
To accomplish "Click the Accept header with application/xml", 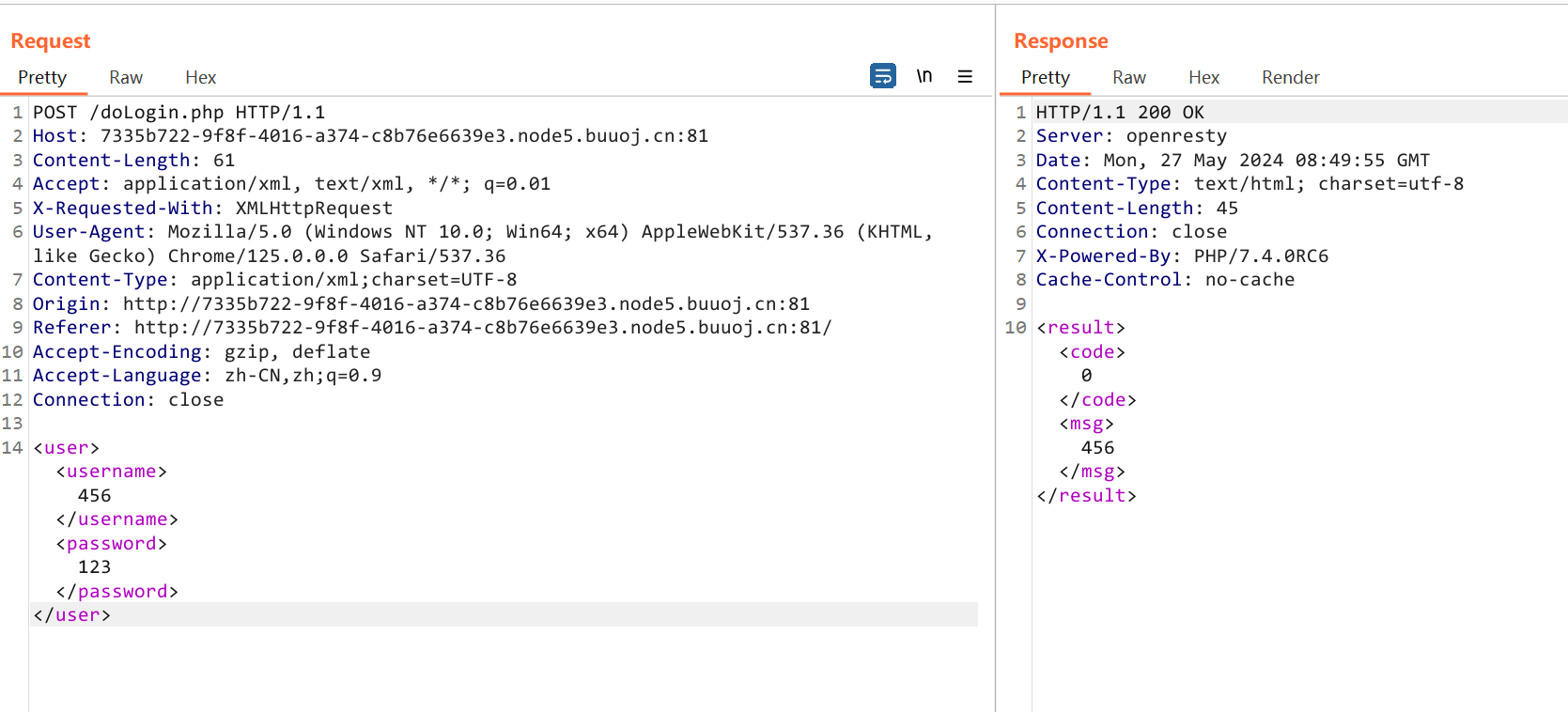I will coord(291,183).
